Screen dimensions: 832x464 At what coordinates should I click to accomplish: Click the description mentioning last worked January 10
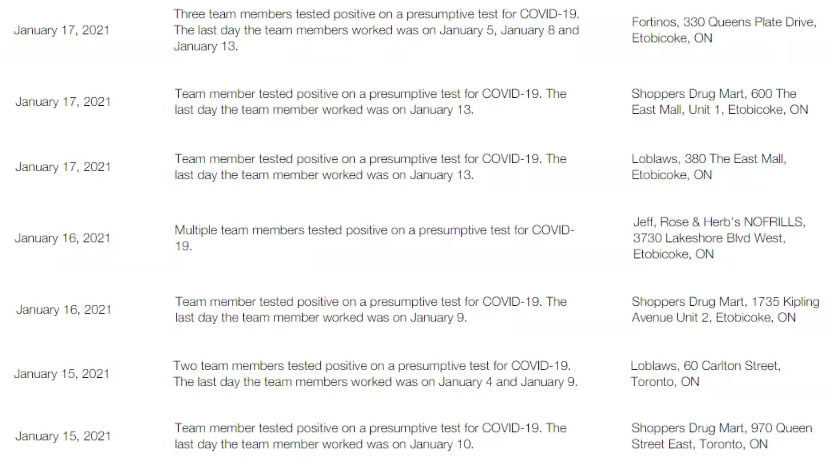tap(370, 436)
